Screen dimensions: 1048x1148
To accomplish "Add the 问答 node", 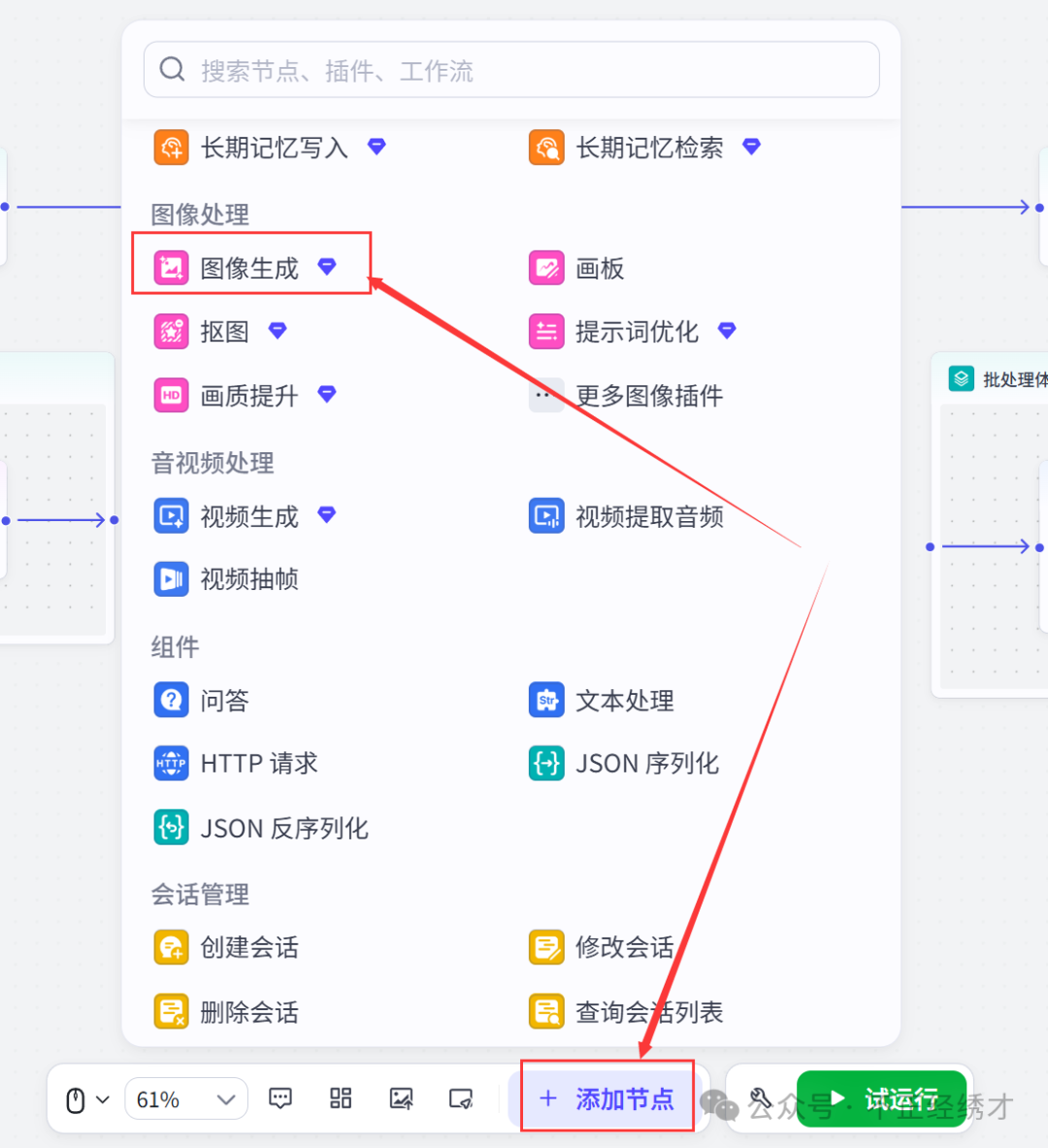I will point(202,701).
